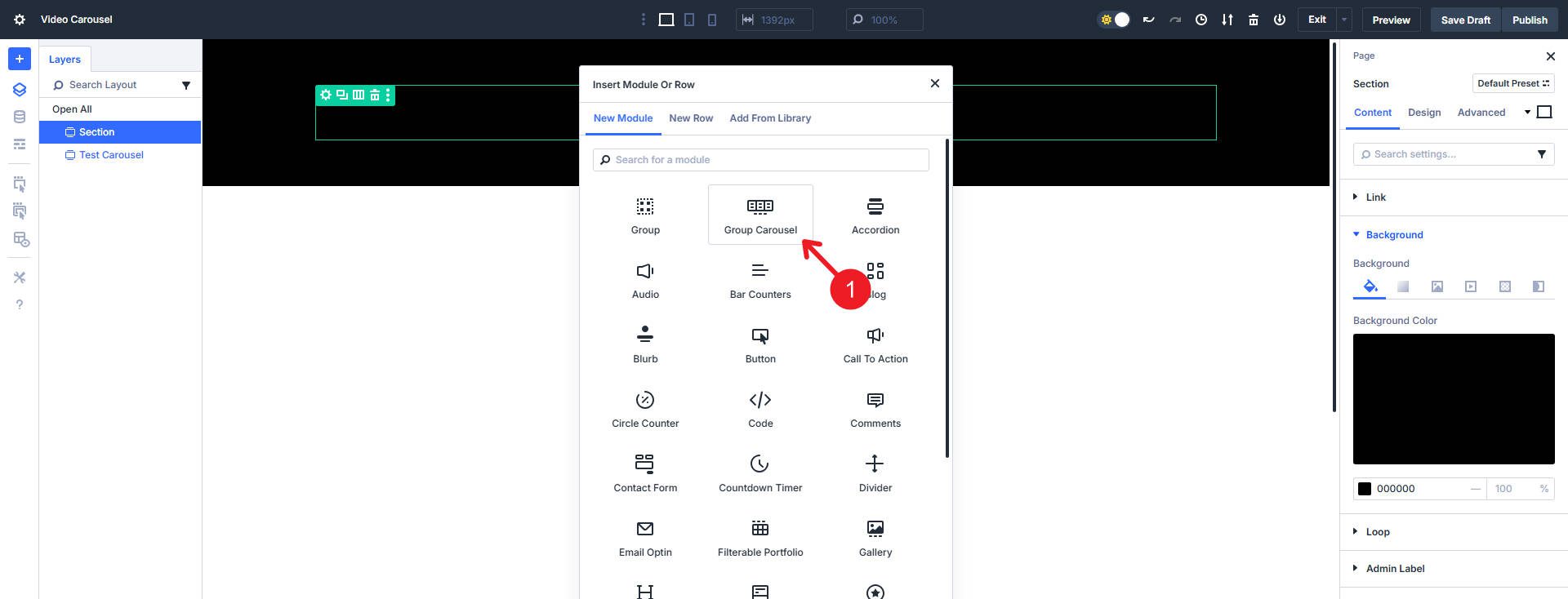Click the black background color preview
Screen dimensions: 1568x599
(1454, 399)
